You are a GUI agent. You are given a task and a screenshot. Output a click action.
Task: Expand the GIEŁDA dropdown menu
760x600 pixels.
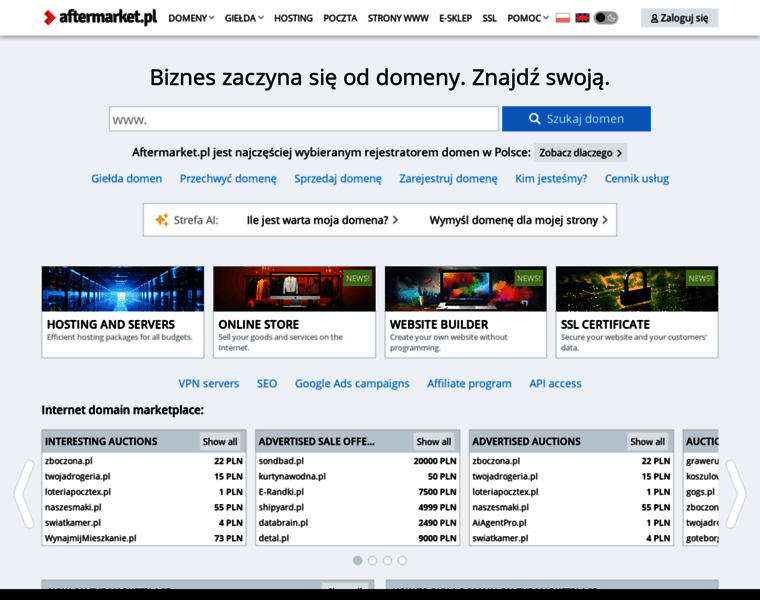pos(244,18)
